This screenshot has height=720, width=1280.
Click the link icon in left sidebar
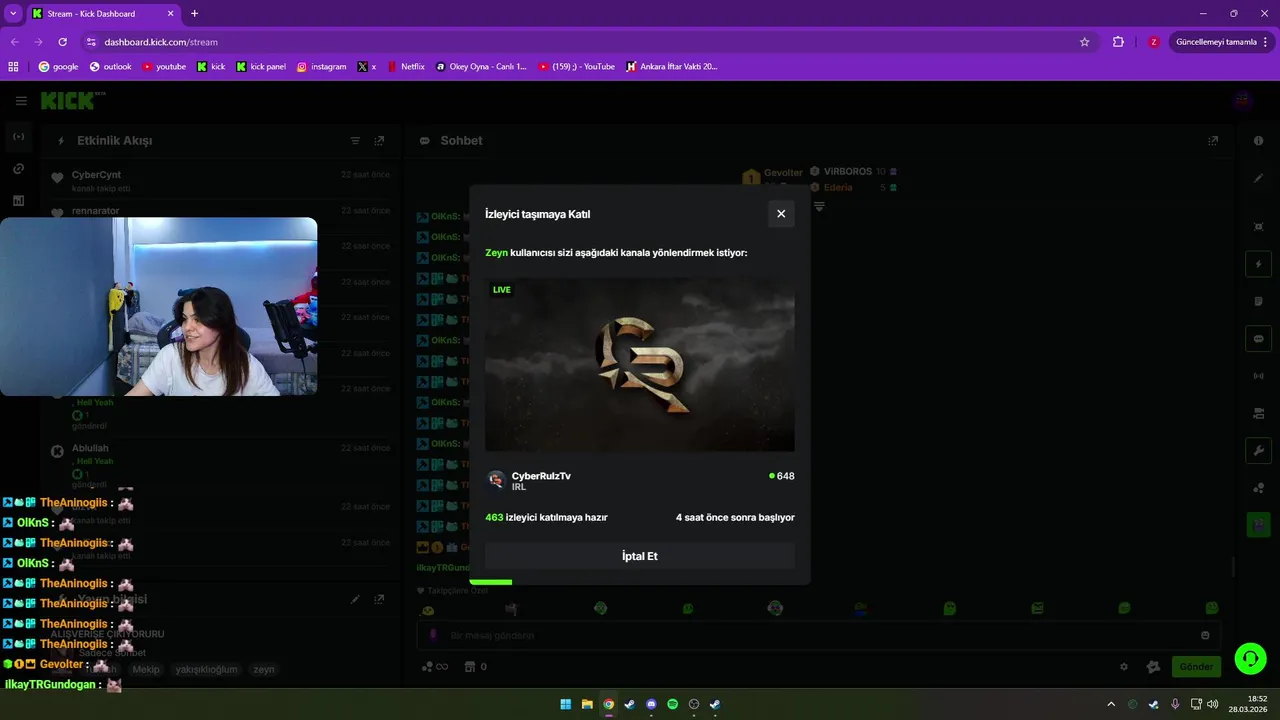click(19, 169)
